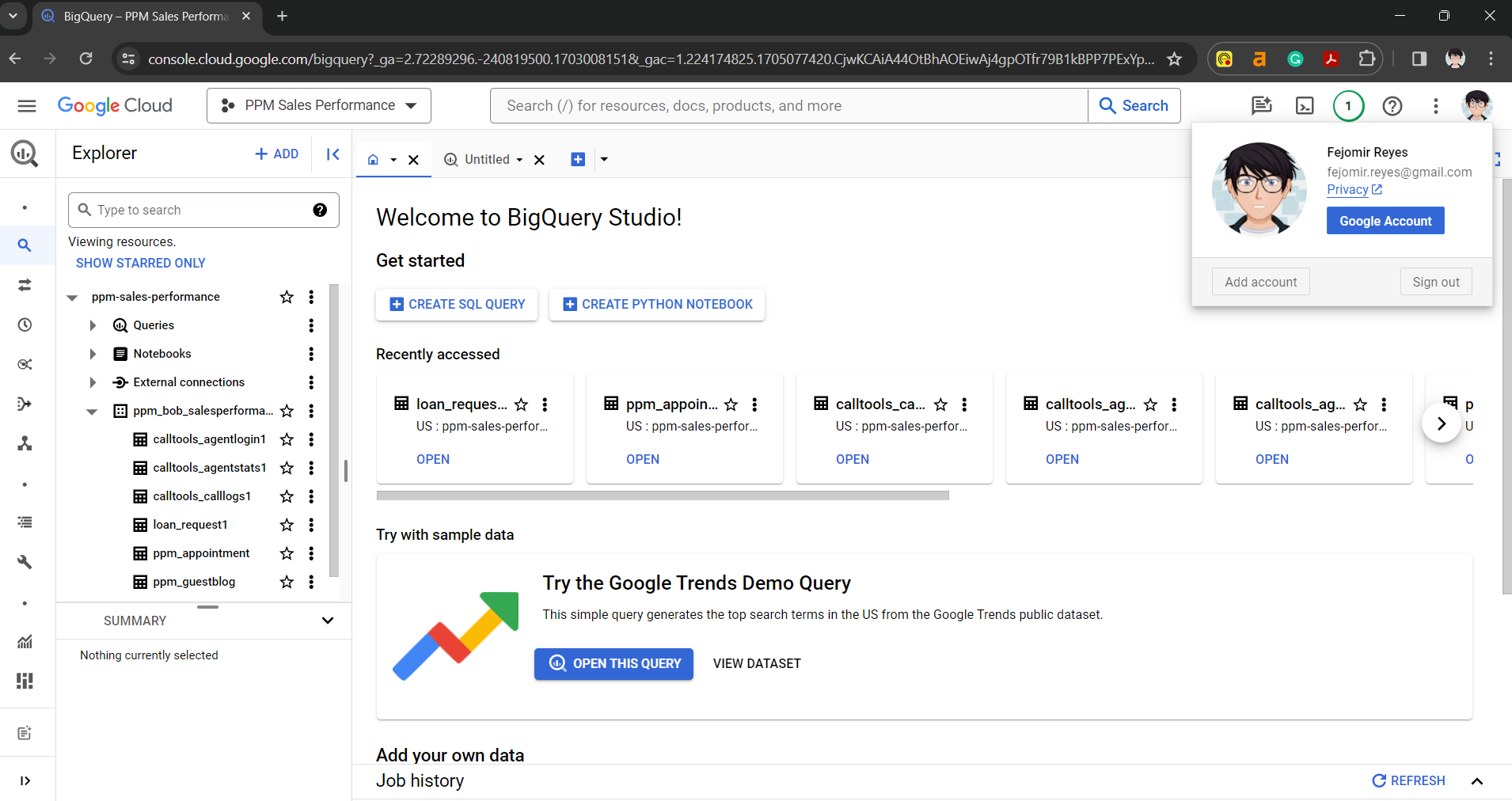This screenshot has width=1512, height=801.
Task: Reload the browser page
Action: [86, 59]
